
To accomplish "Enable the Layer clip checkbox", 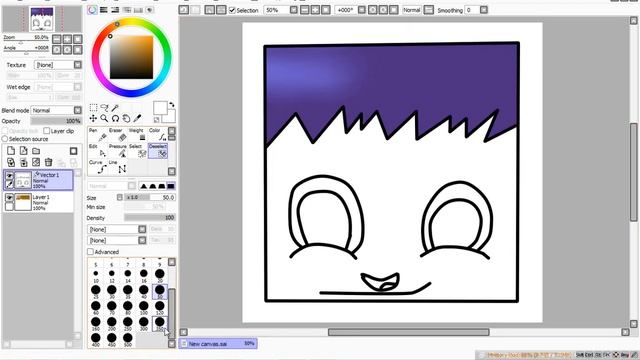I will (x=47, y=131).
